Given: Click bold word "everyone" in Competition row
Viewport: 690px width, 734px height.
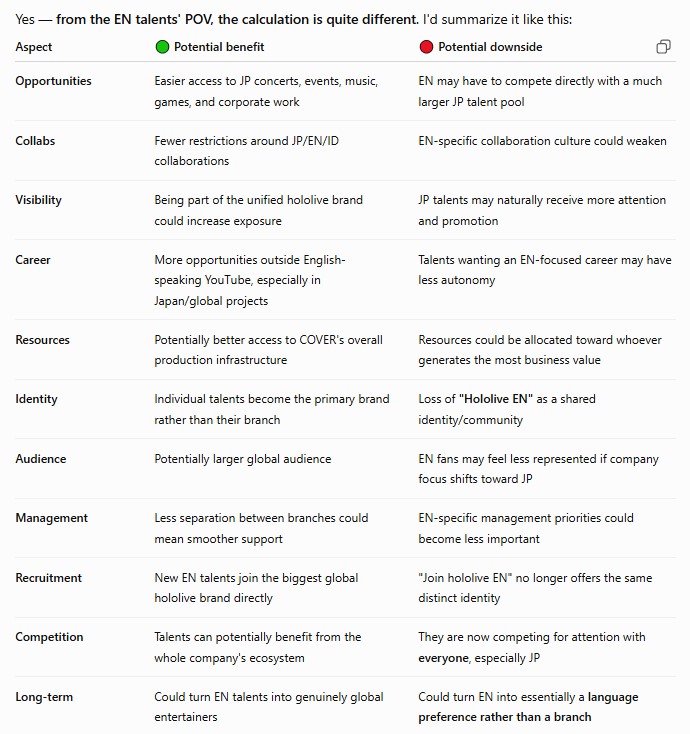Looking at the screenshot, I should click(443, 658).
